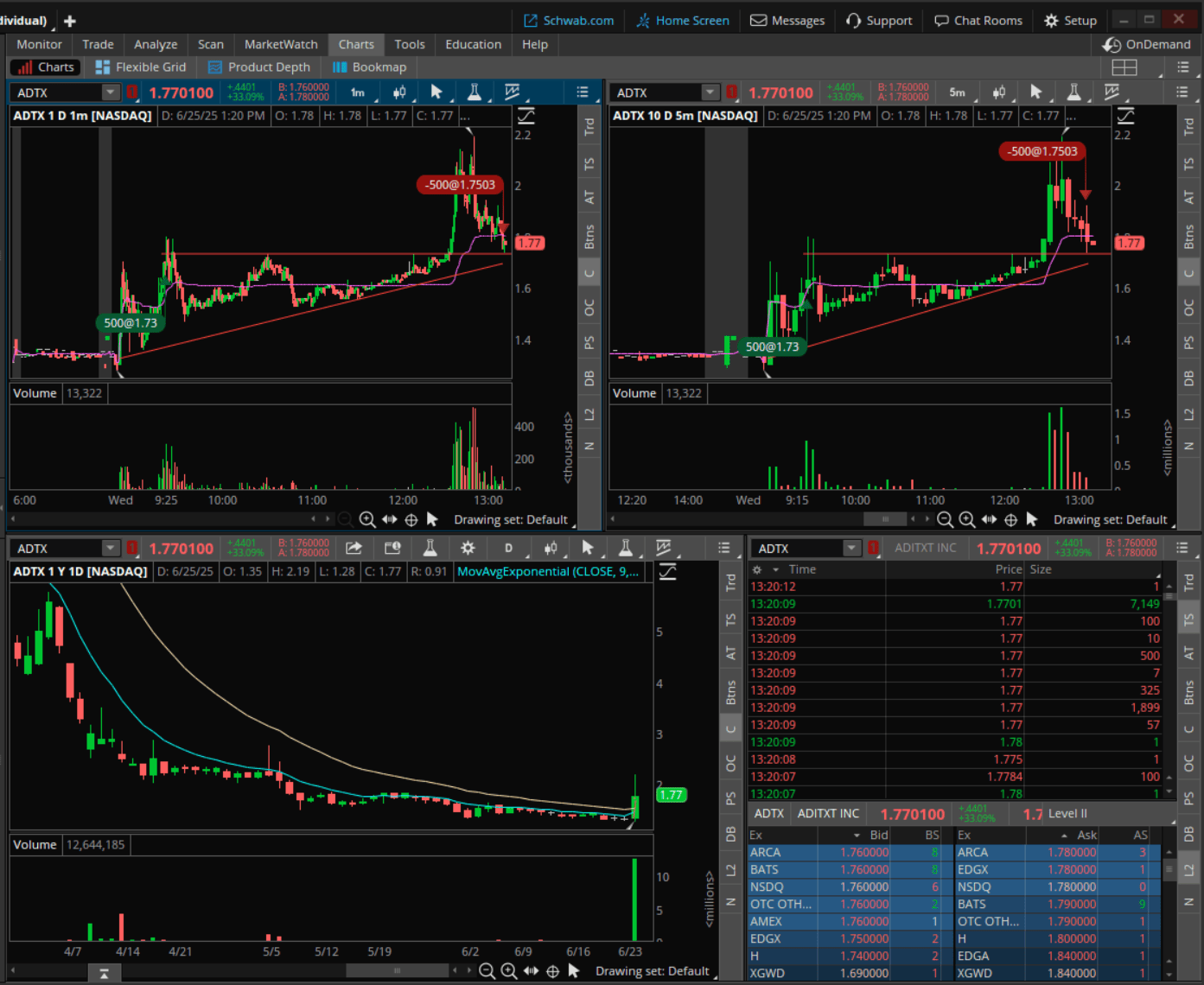Go to Home Screen
The image size is (1204, 985).
683,21
